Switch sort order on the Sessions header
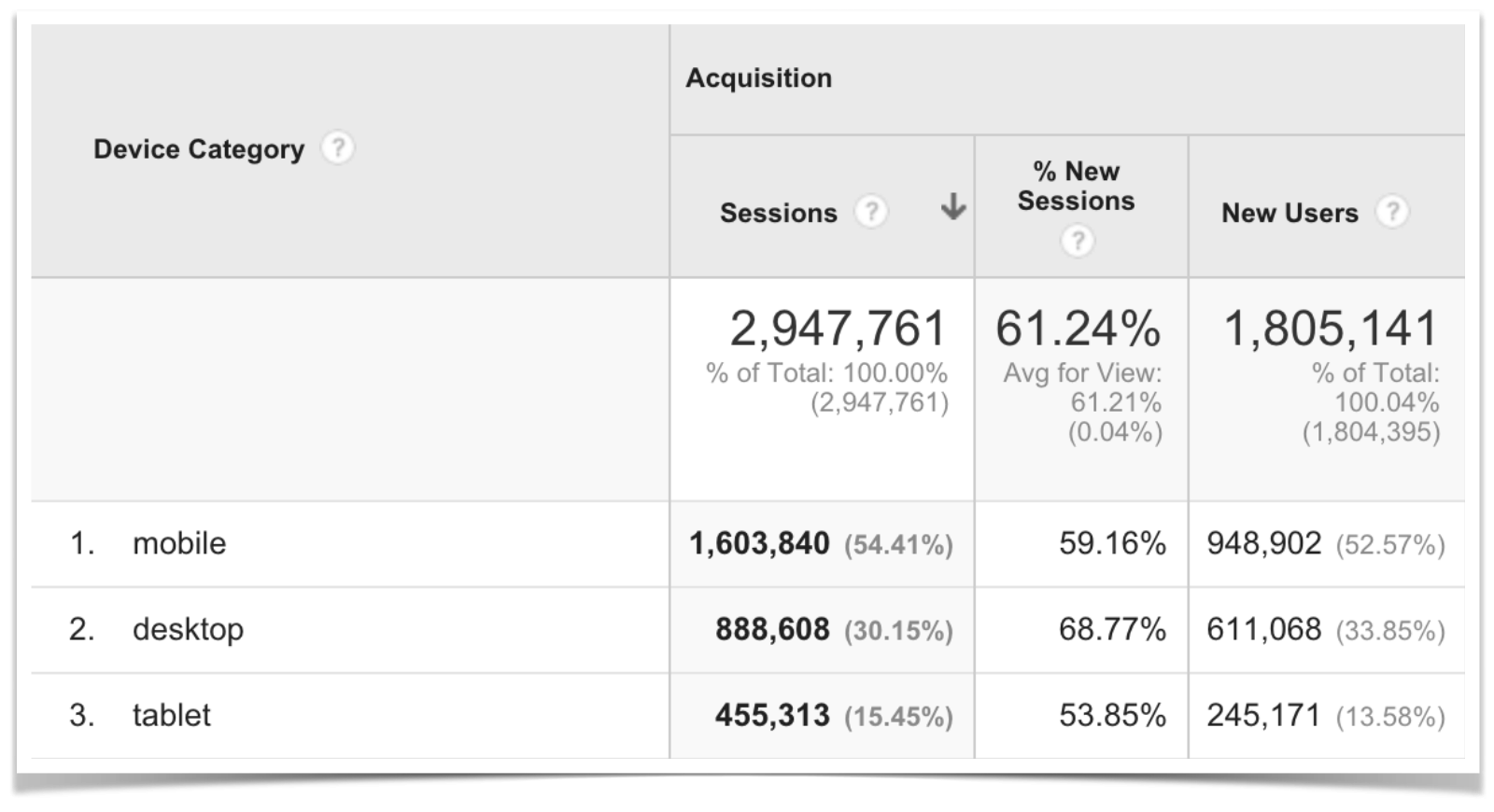The height and width of the screenshot is (812, 1494). pyautogui.click(x=778, y=213)
